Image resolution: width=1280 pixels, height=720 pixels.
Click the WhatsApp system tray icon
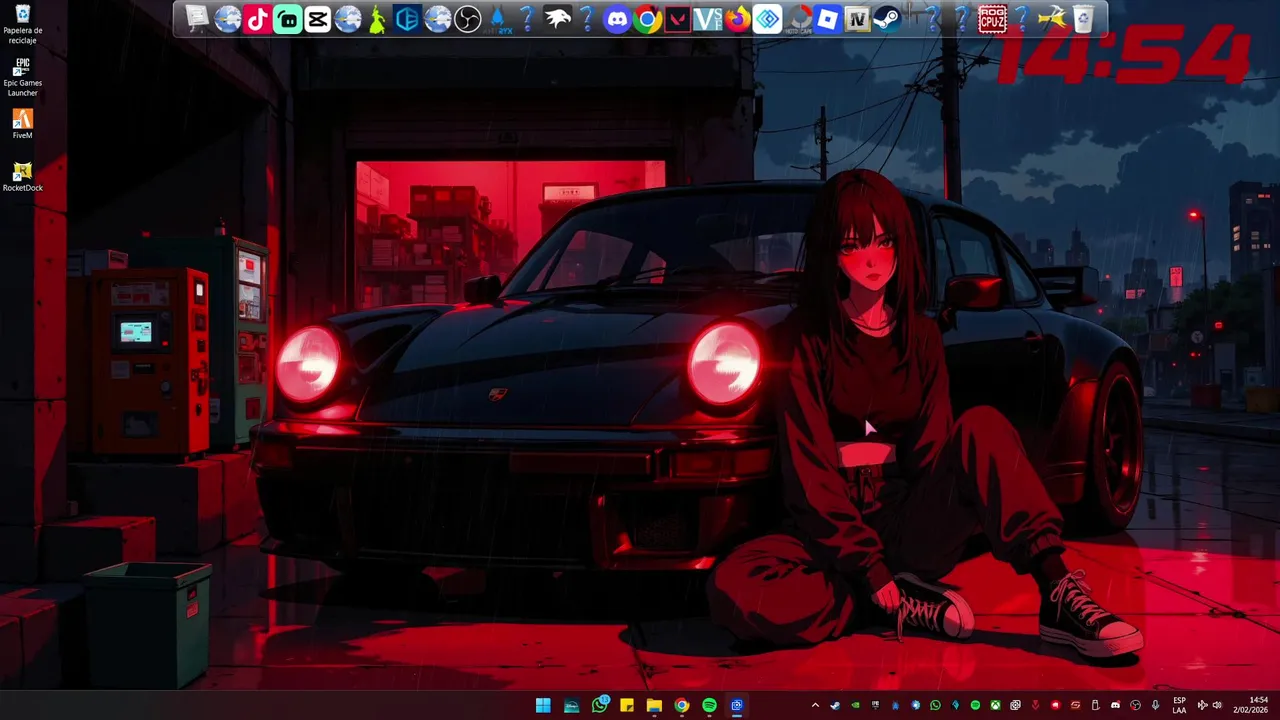tap(935, 705)
